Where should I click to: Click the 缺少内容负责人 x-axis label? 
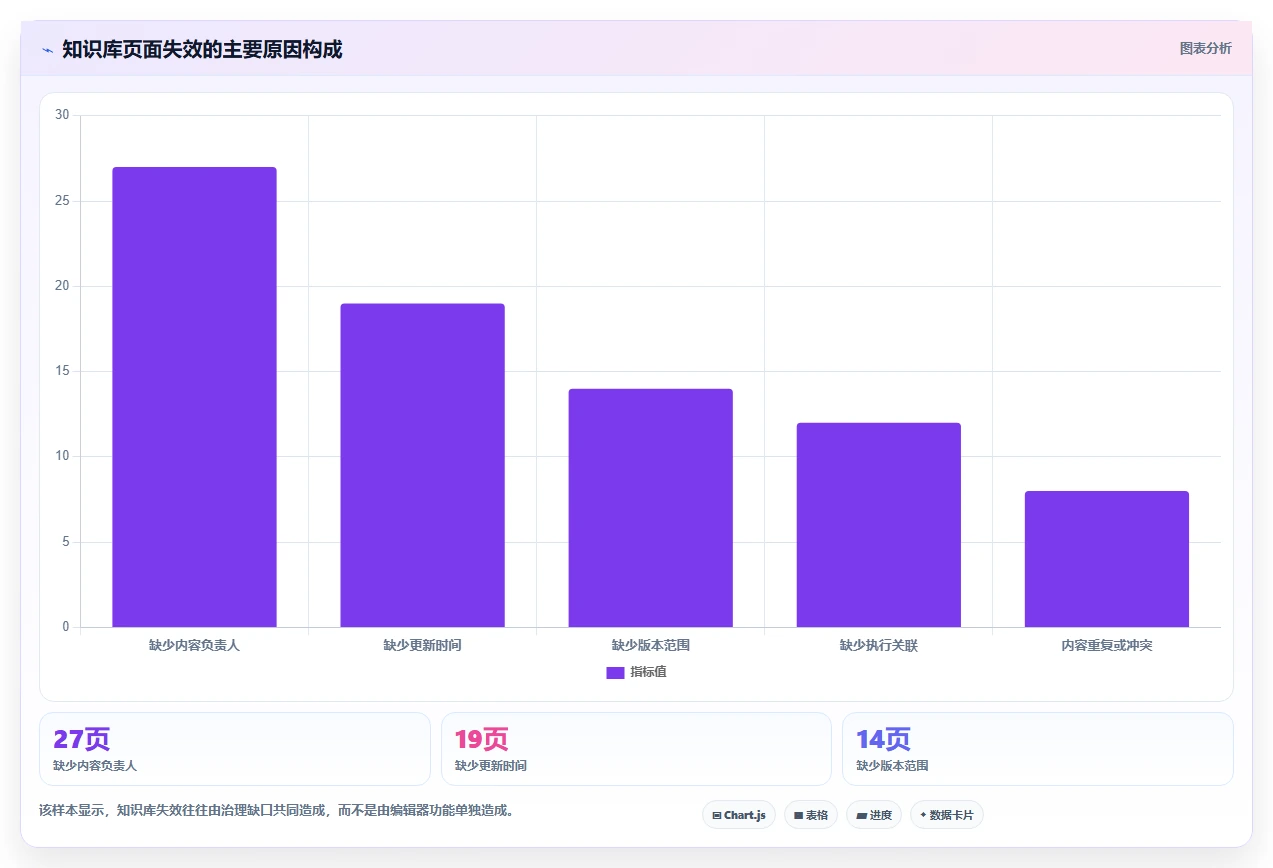[x=194, y=646]
